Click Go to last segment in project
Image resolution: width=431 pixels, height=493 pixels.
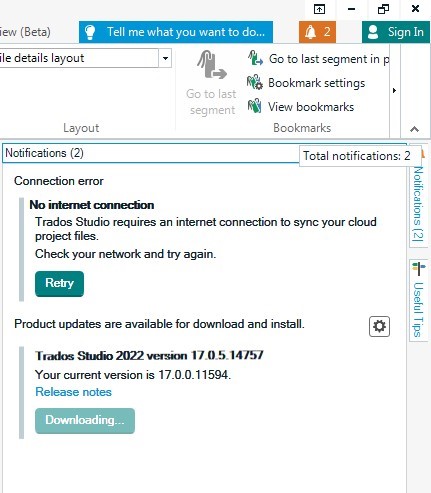[318, 59]
